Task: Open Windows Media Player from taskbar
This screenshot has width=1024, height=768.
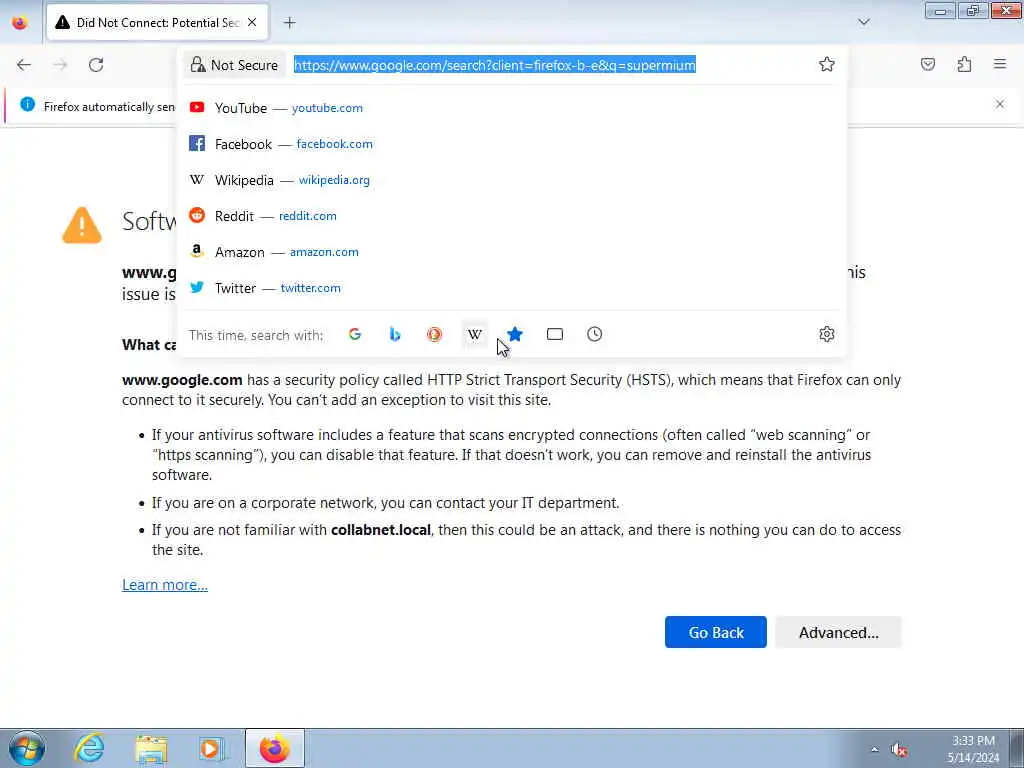Action: (212, 749)
